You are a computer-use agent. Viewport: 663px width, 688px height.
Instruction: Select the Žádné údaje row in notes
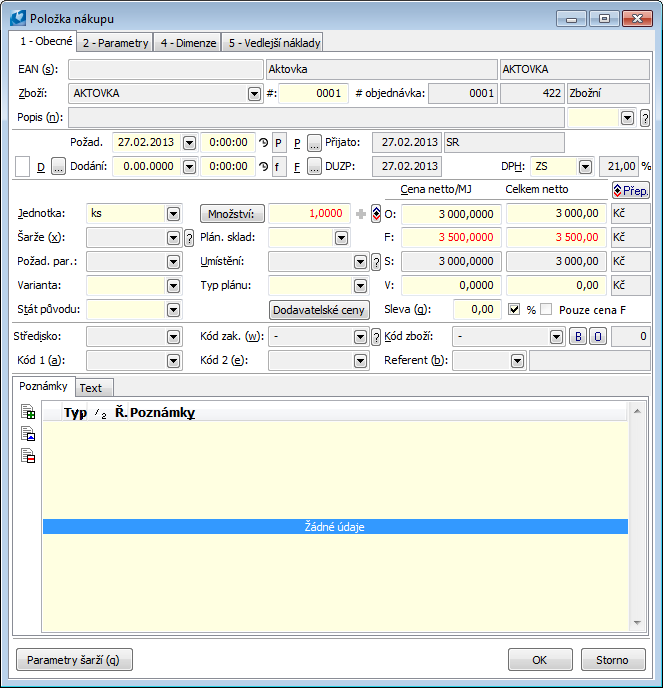(335, 527)
